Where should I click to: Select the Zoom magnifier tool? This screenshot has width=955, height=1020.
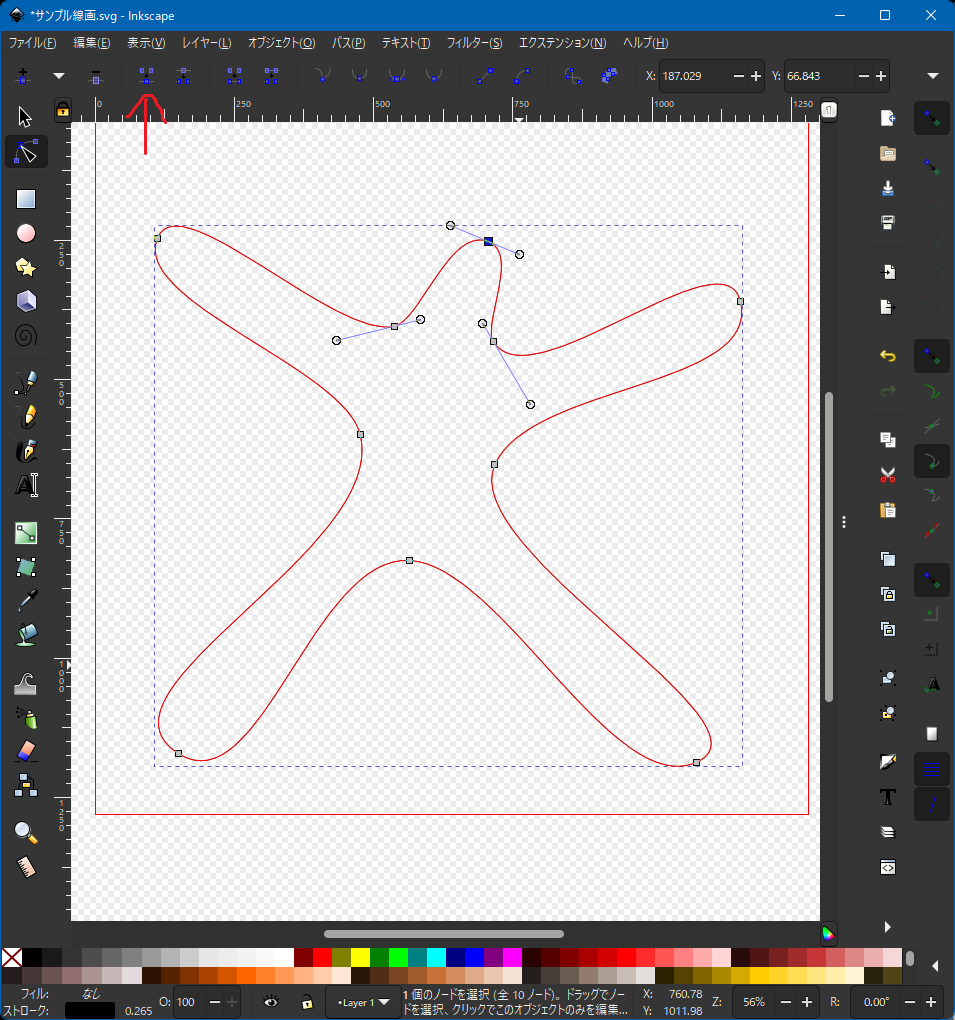(x=26, y=832)
